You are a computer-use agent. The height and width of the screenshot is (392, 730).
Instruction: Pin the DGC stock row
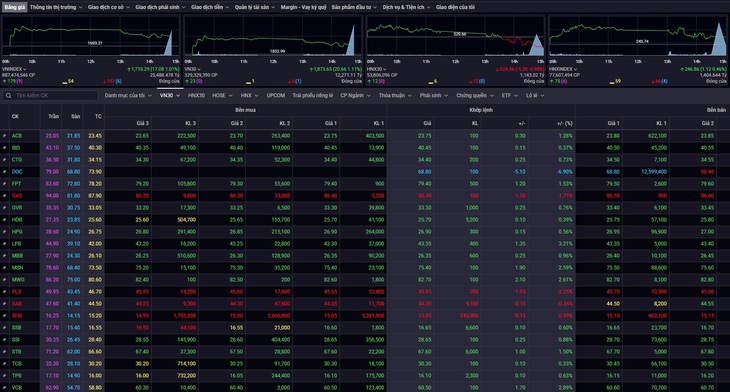point(4,172)
